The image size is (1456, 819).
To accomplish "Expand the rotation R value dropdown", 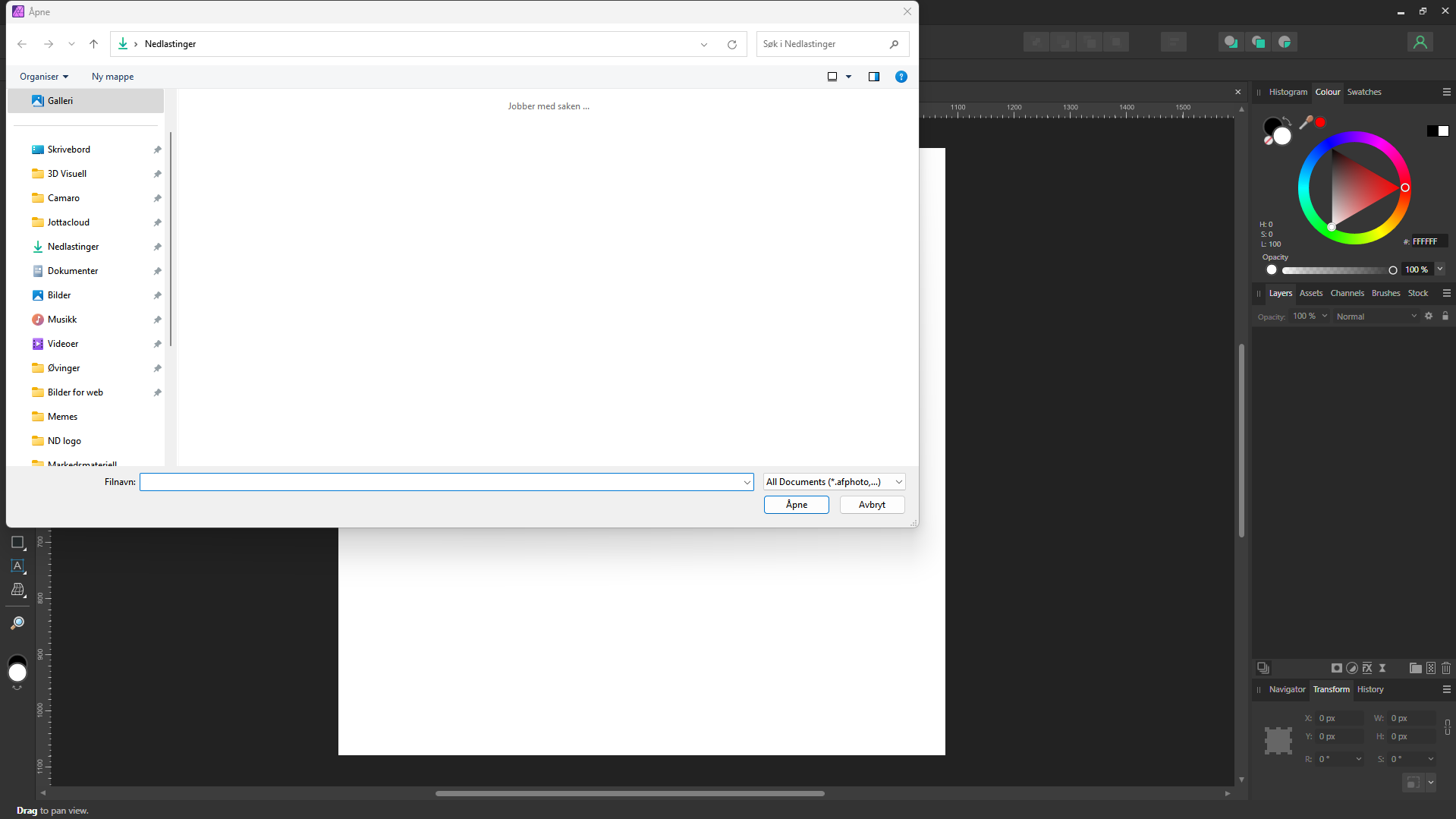I will (1359, 759).
